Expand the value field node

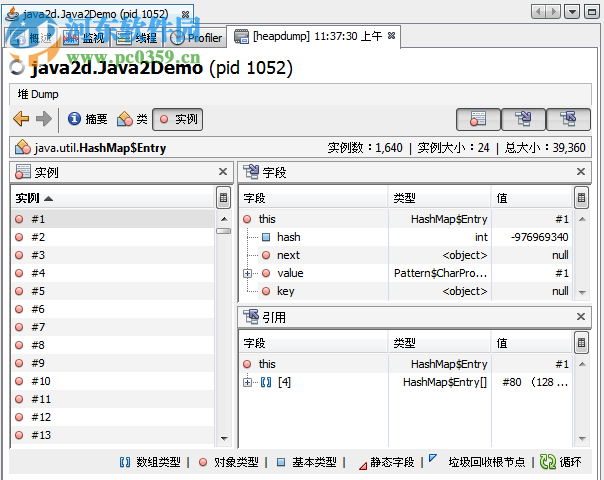[247, 273]
